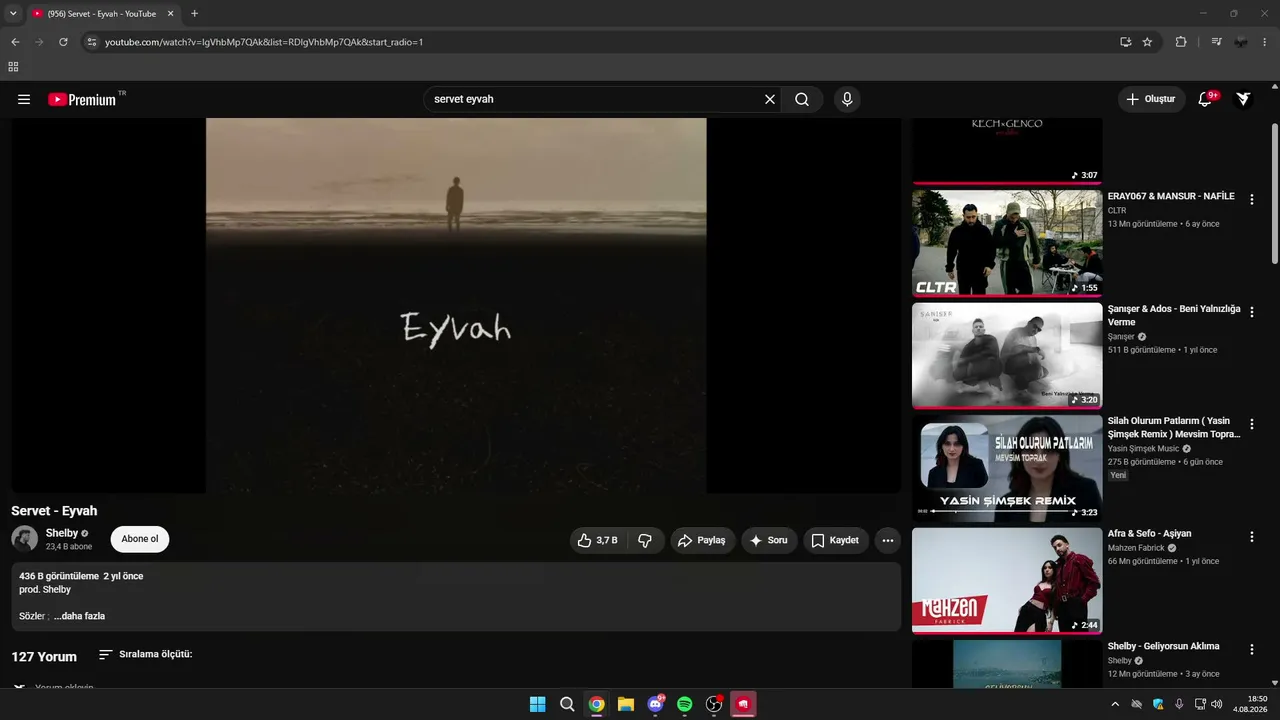
Task: Open Shelby channel avatar
Action: tap(25, 539)
